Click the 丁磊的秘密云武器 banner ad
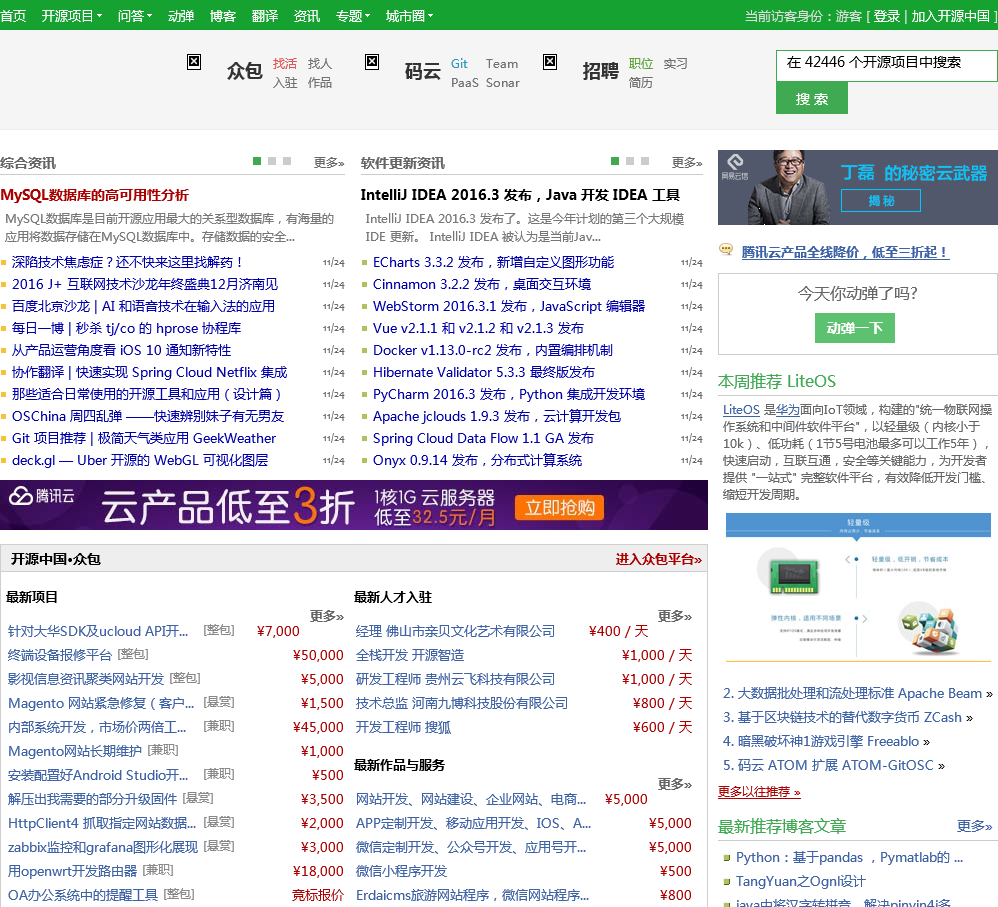This screenshot has width=998, height=907. (x=857, y=187)
